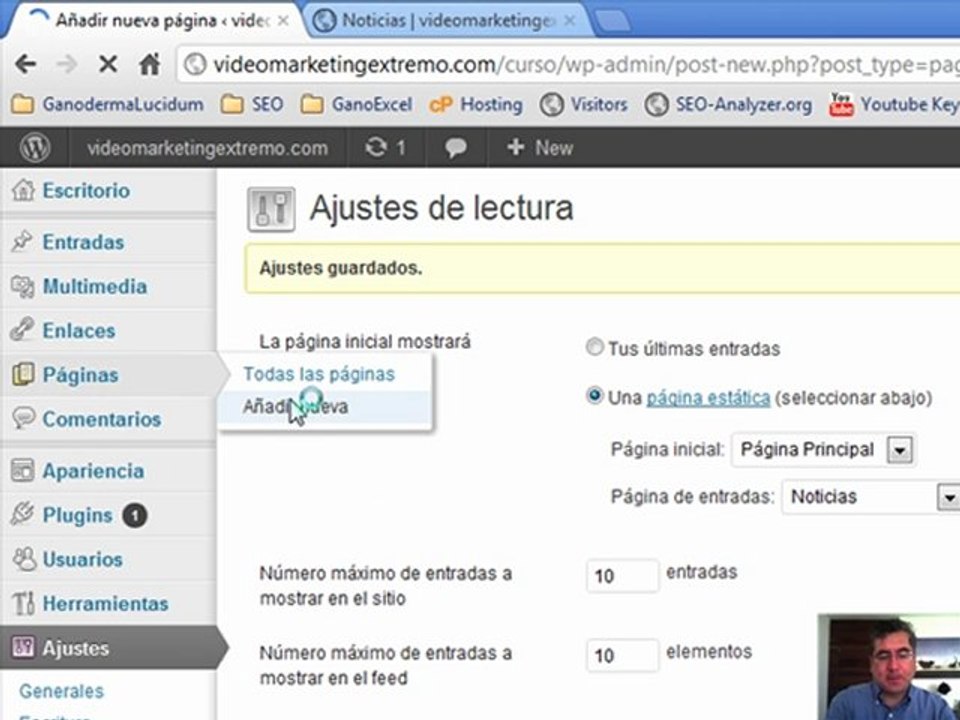960x720 pixels.
Task: Close the Noticias tab
Action: 569,21
